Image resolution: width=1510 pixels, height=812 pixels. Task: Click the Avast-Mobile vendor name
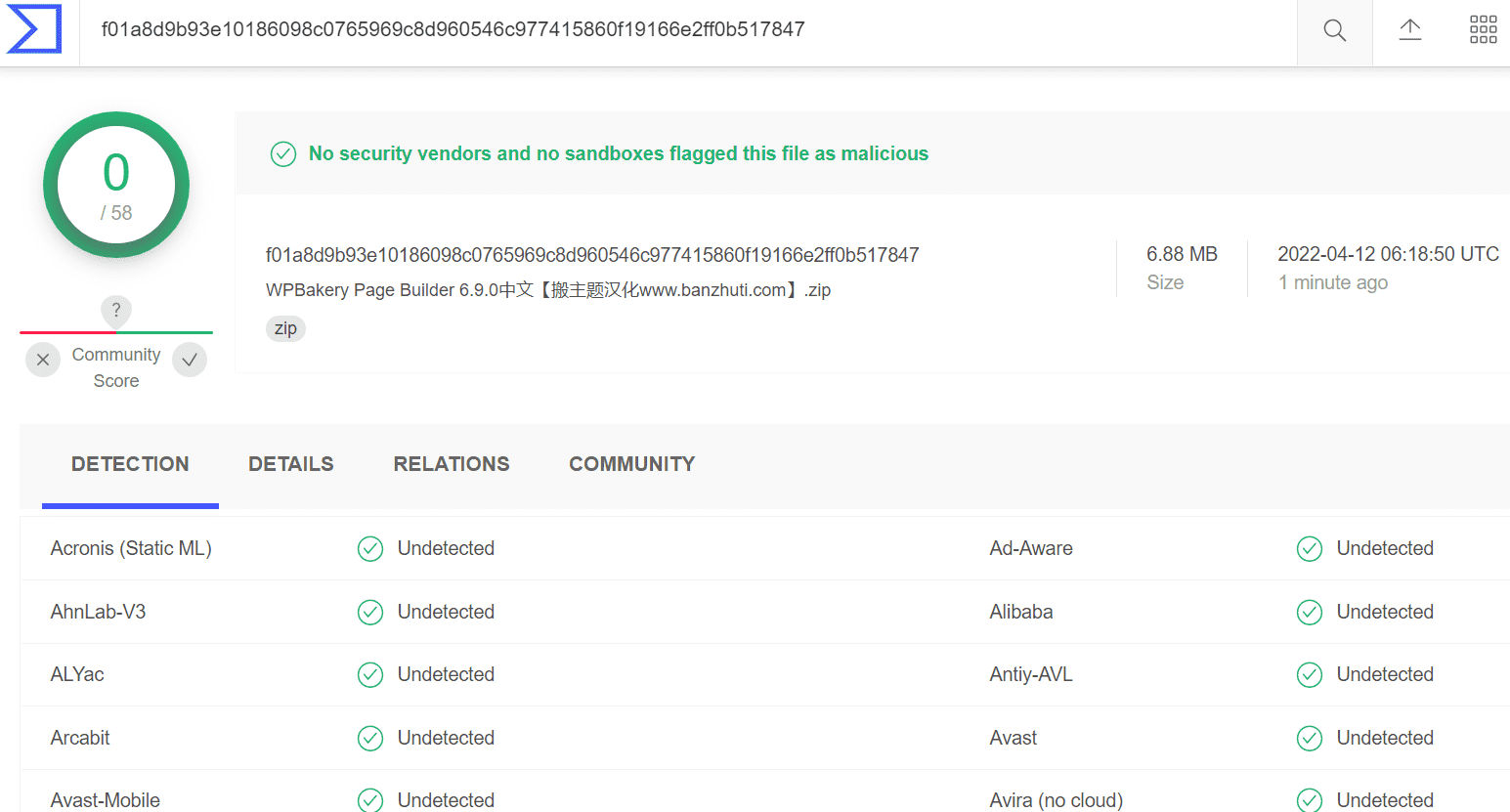pos(106,800)
